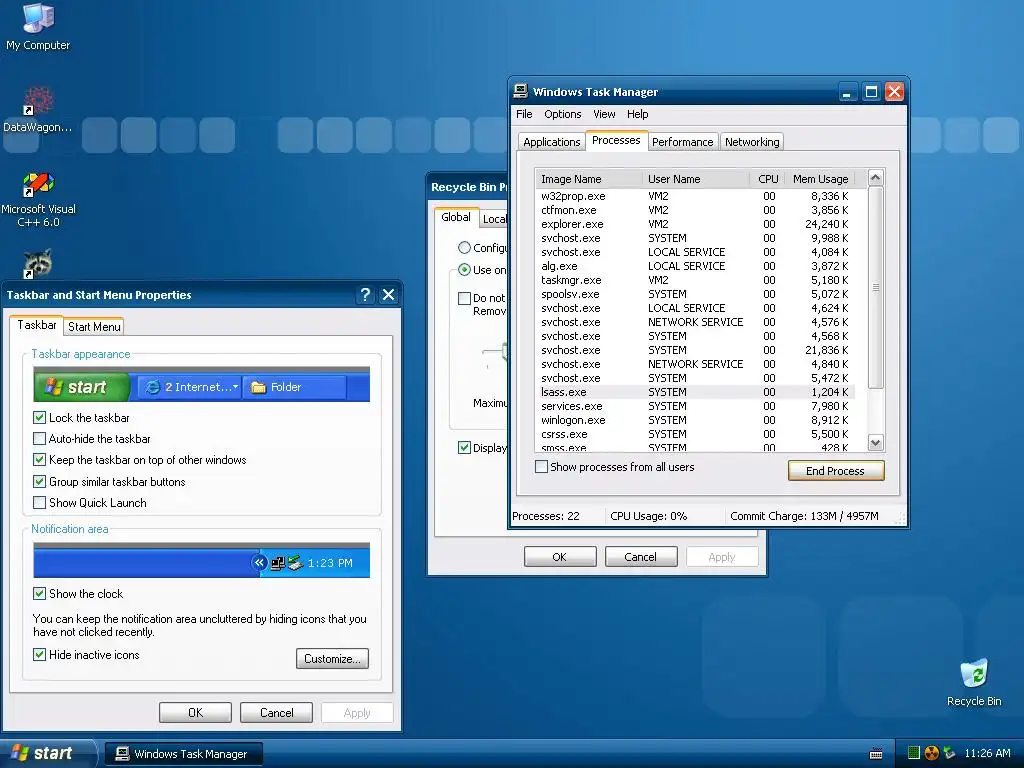Switch to the Performance tab
Image resolution: width=1024 pixels, height=768 pixels.
[x=682, y=142]
